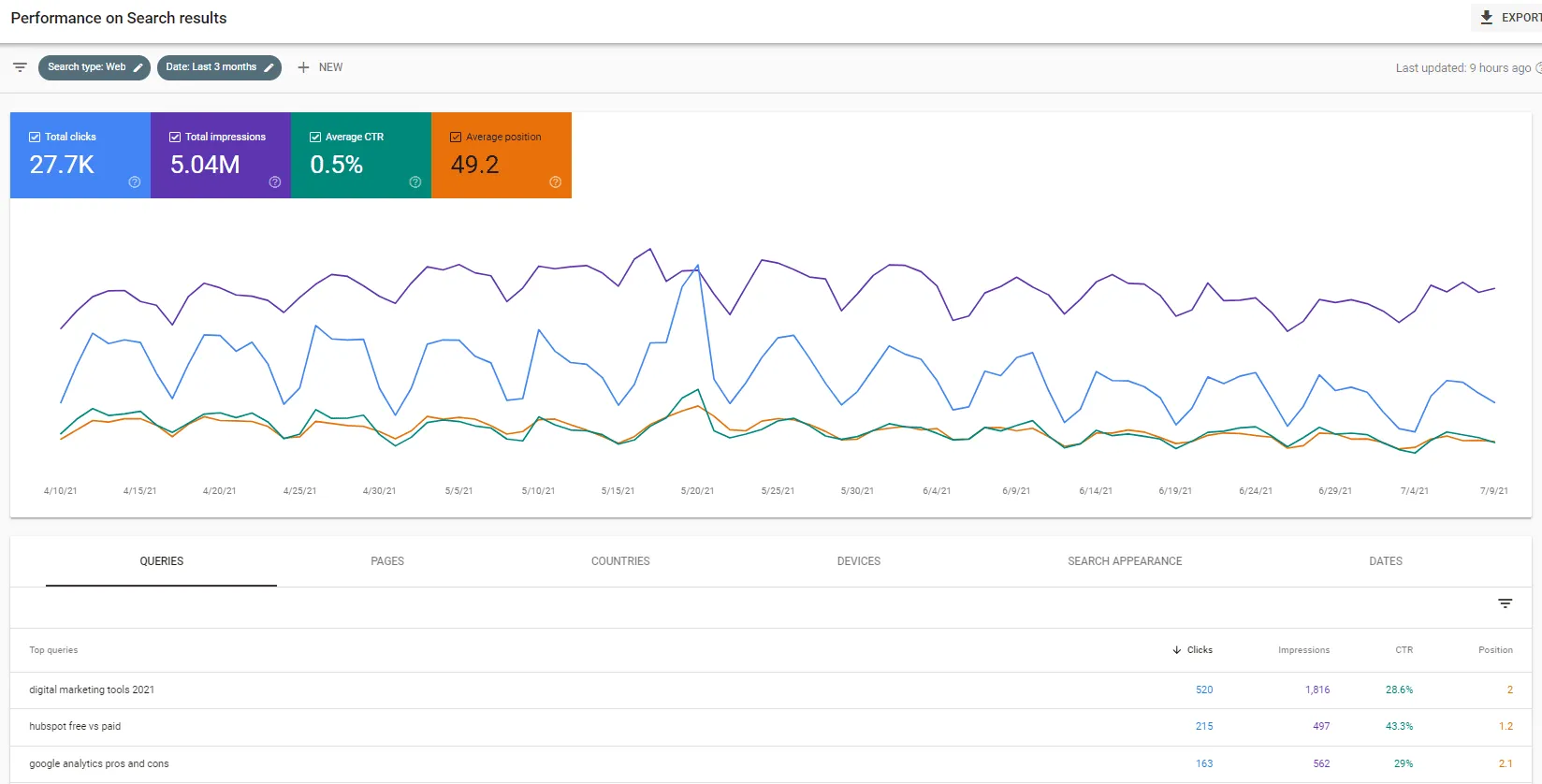Viewport: 1542px width, 784px height.
Task: Click the 1,816 impressions cell
Action: click(x=1317, y=690)
